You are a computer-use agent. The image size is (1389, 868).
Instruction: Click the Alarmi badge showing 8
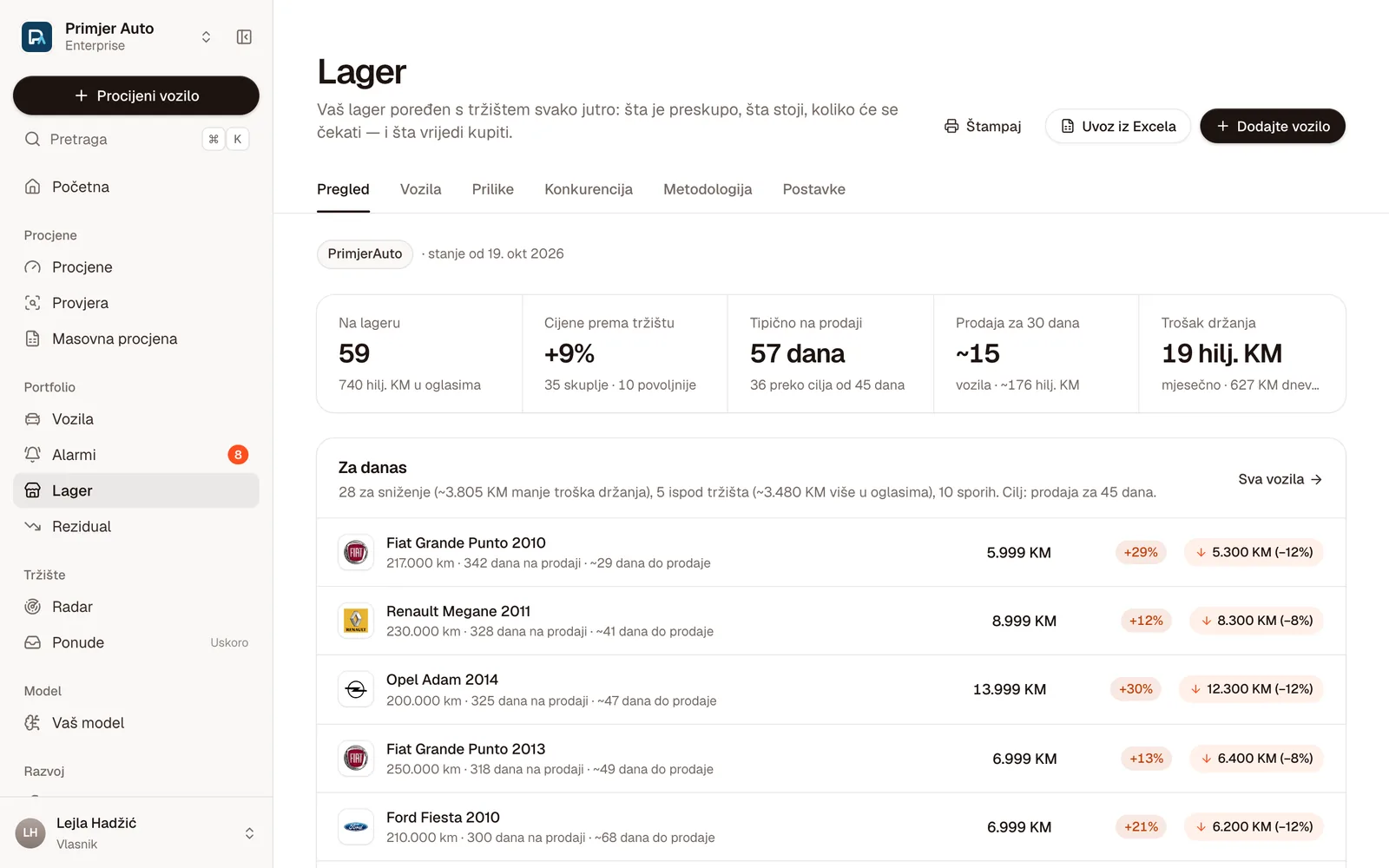point(238,455)
